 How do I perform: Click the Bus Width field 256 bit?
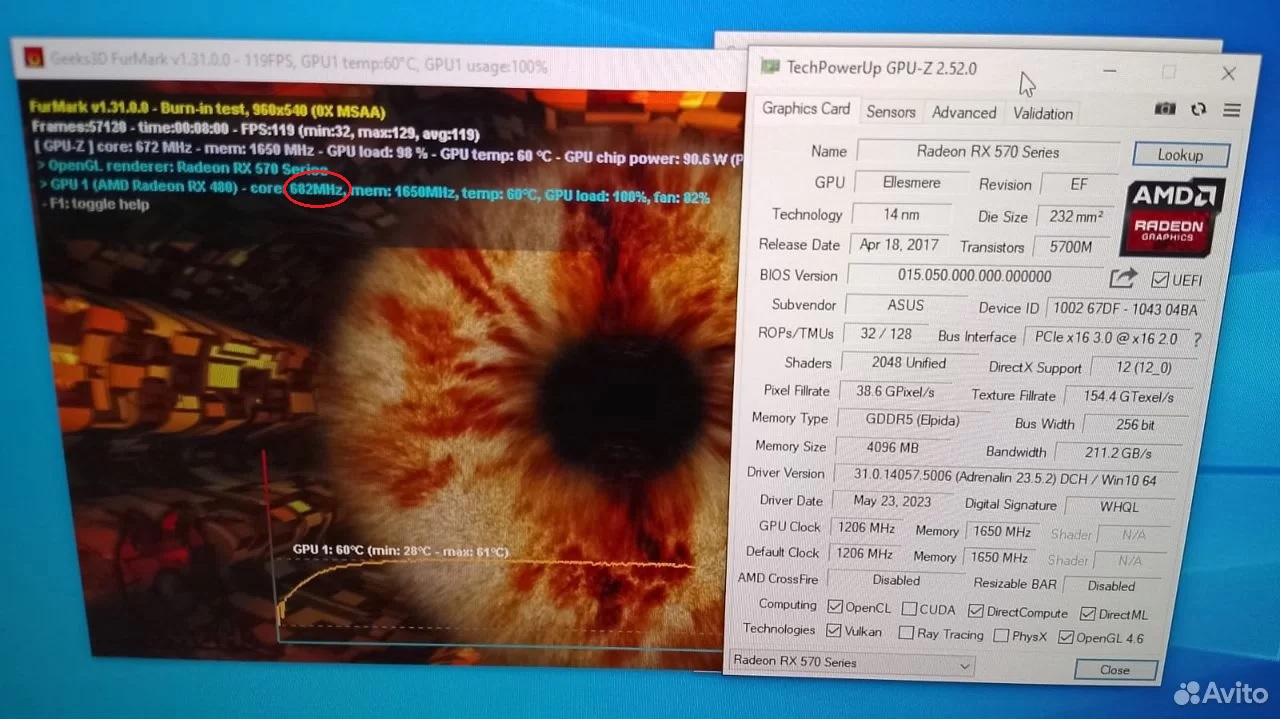(1134, 424)
